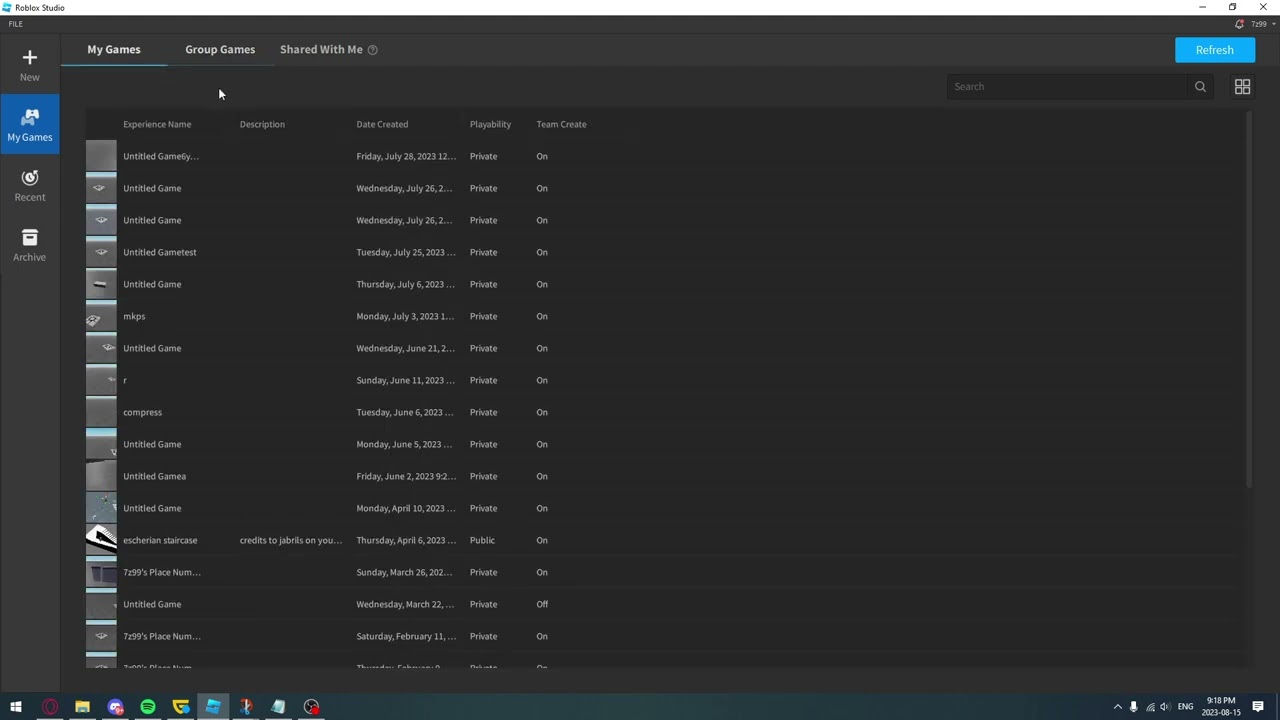Open the My Games sidebar section
This screenshot has width=1280, height=720.
click(x=30, y=125)
